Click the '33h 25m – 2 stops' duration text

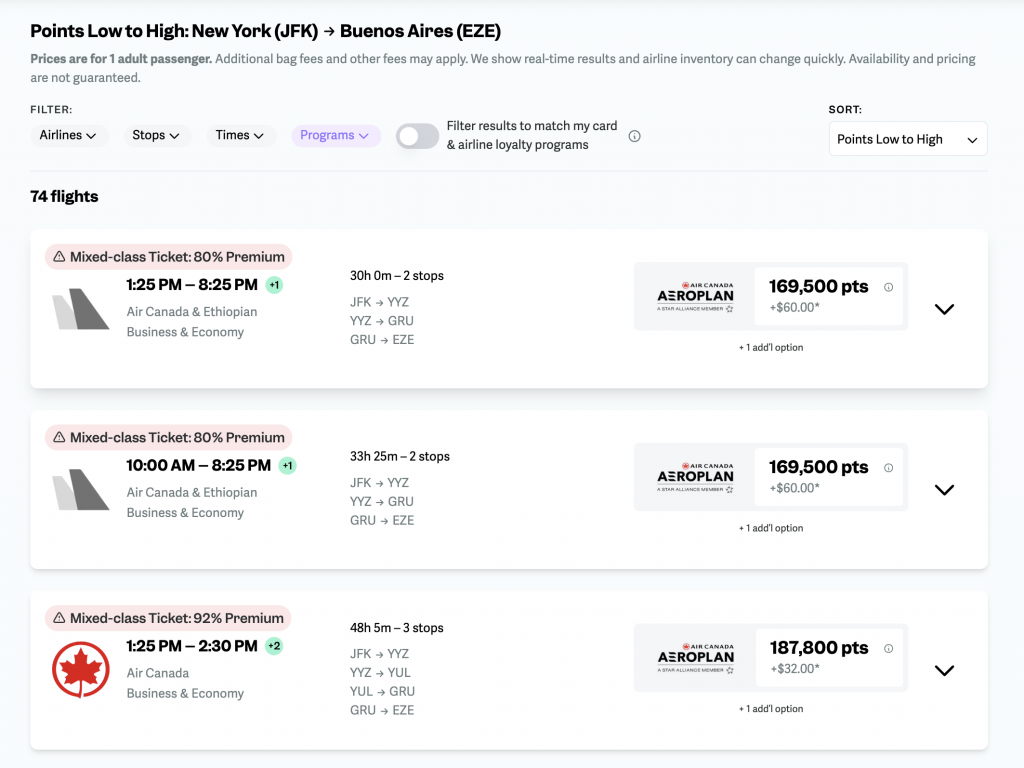pyautogui.click(x=400, y=456)
